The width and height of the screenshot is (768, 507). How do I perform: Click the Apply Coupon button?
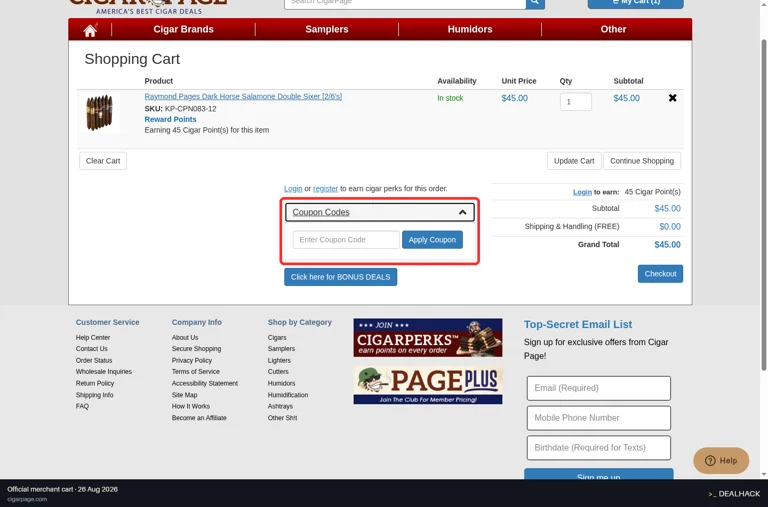coord(432,240)
